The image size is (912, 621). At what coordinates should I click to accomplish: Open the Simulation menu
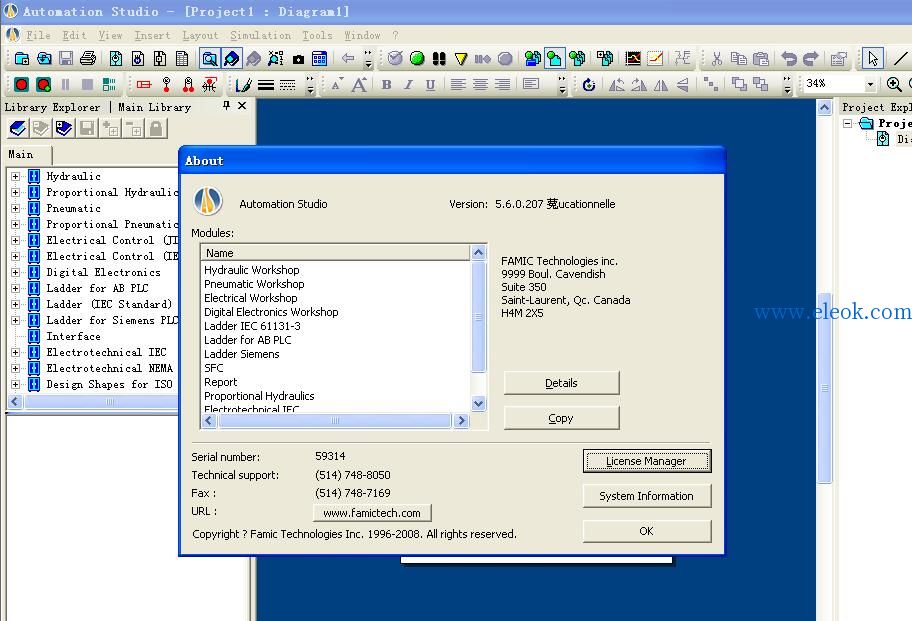[x=261, y=35]
